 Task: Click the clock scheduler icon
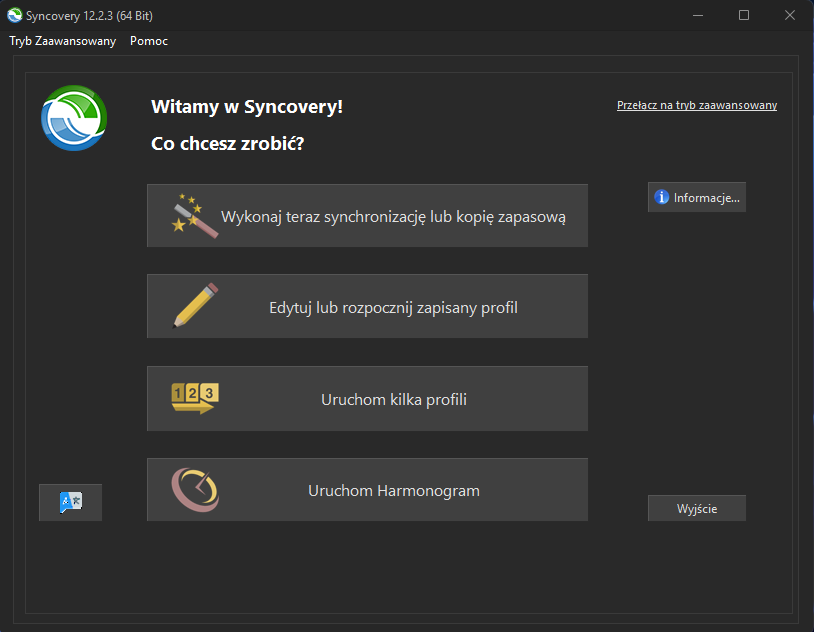coord(195,490)
